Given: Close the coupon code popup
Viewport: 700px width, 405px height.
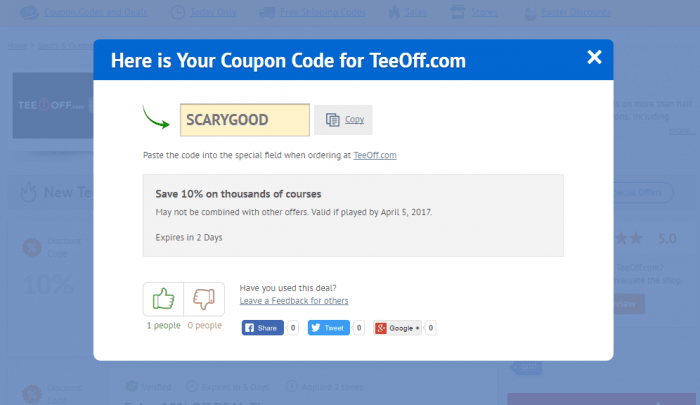Looking at the screenshot, I should point(594,57).
